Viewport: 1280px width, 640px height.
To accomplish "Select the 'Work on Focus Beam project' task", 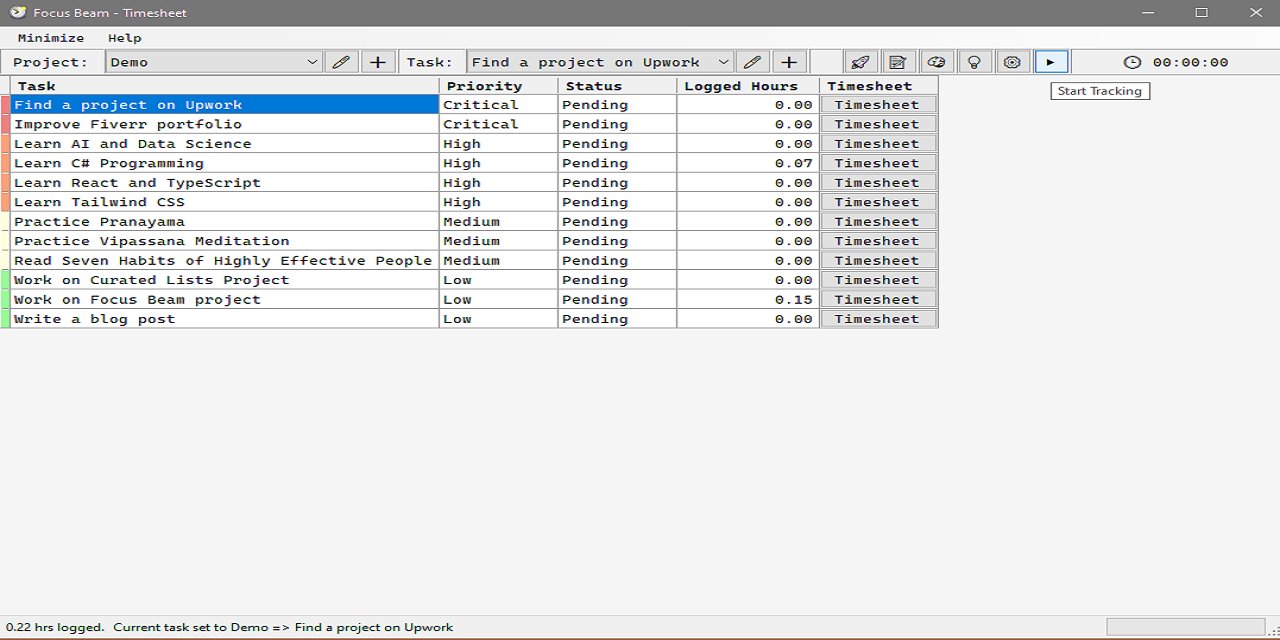I will (224, 300).
